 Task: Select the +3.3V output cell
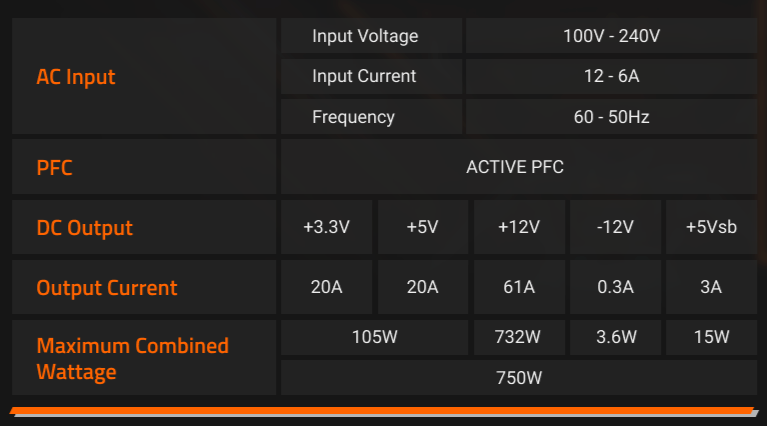click(x=327, y=228)
